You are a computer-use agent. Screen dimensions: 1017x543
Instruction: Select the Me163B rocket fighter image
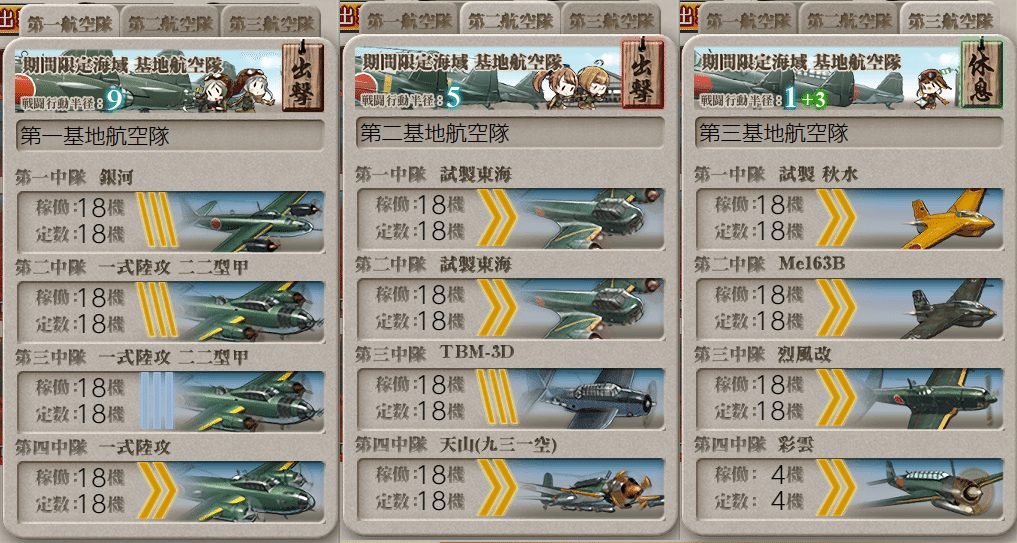pyautogui.click(x=949, y=309)
